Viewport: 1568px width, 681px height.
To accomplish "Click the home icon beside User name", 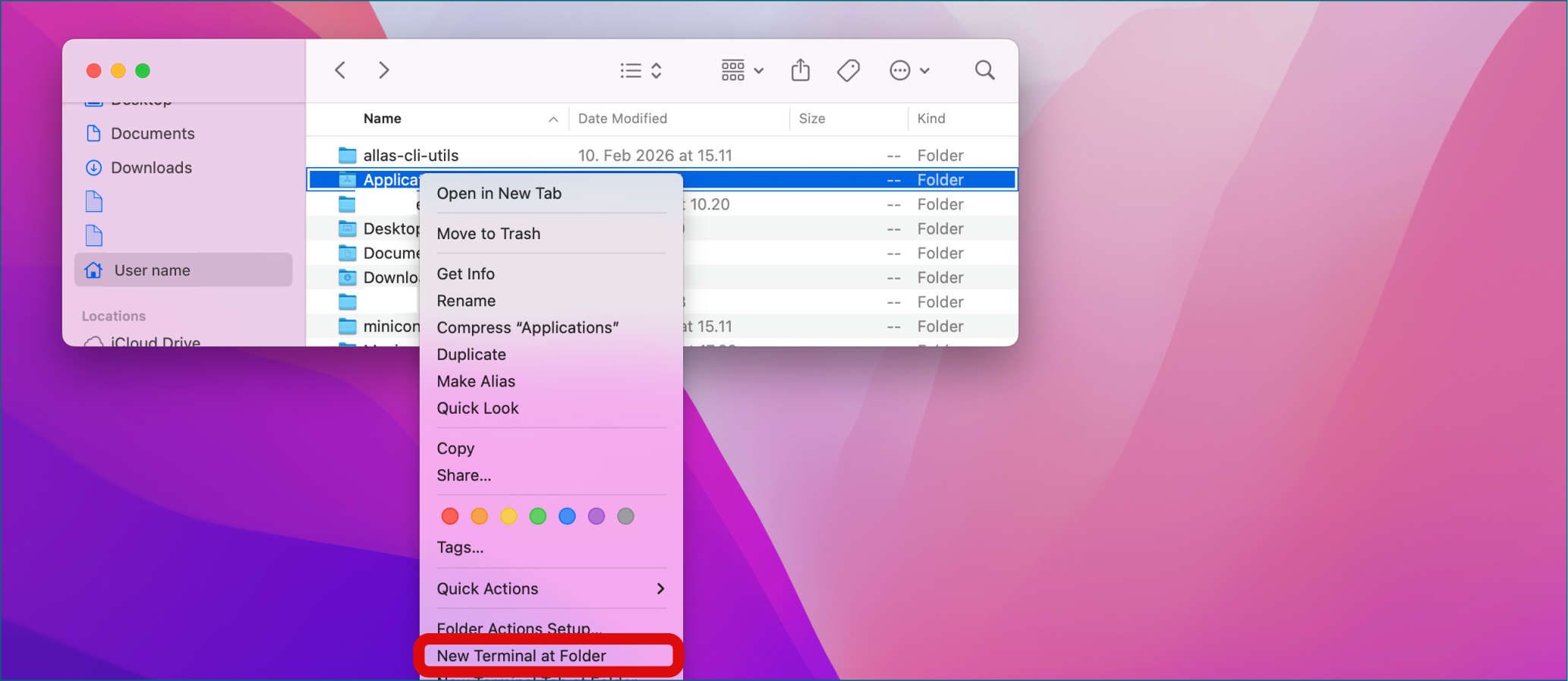I will 94,270.
